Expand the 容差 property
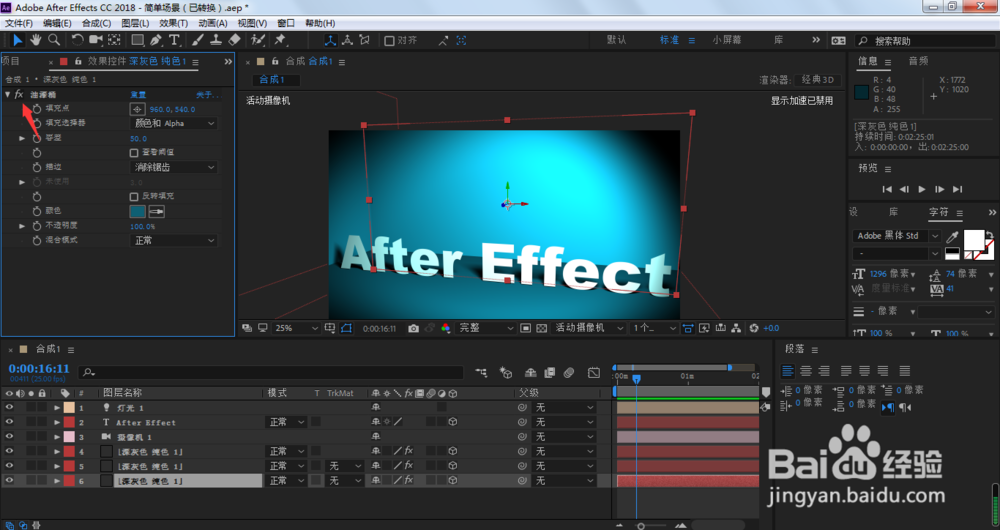Image resolution: width=1000 pixels, height=530 pixels. coord(22,138)
